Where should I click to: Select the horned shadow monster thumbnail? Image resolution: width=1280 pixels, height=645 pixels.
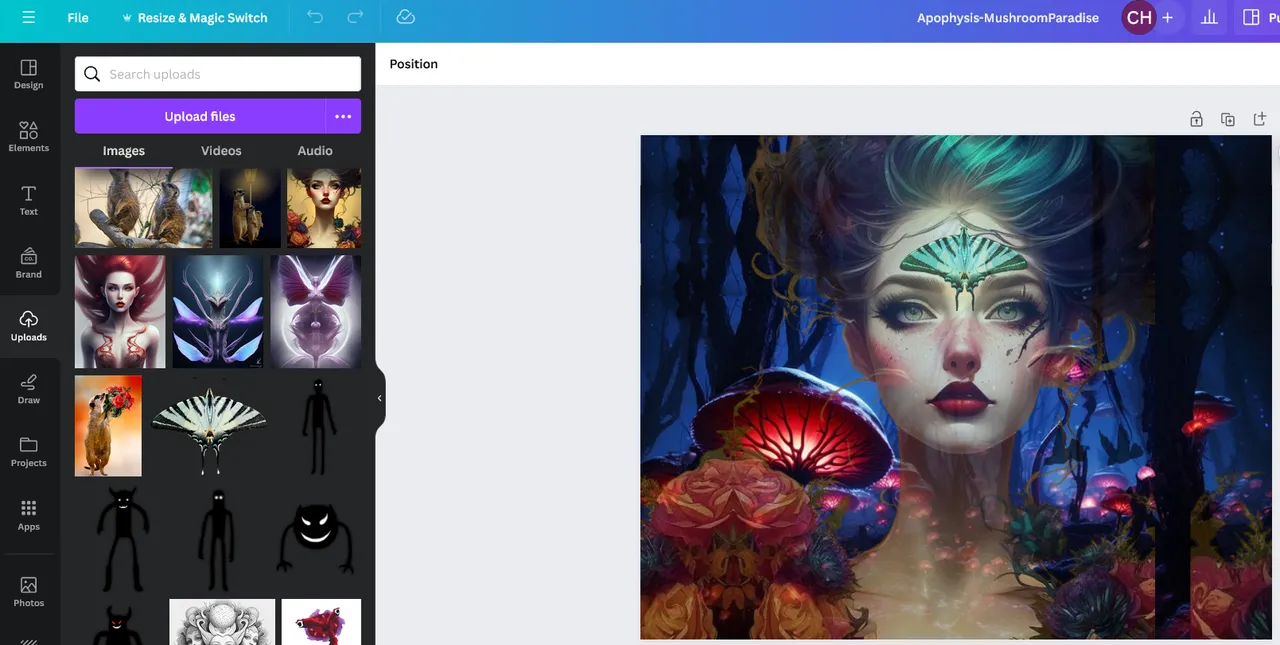pos(123,538)
